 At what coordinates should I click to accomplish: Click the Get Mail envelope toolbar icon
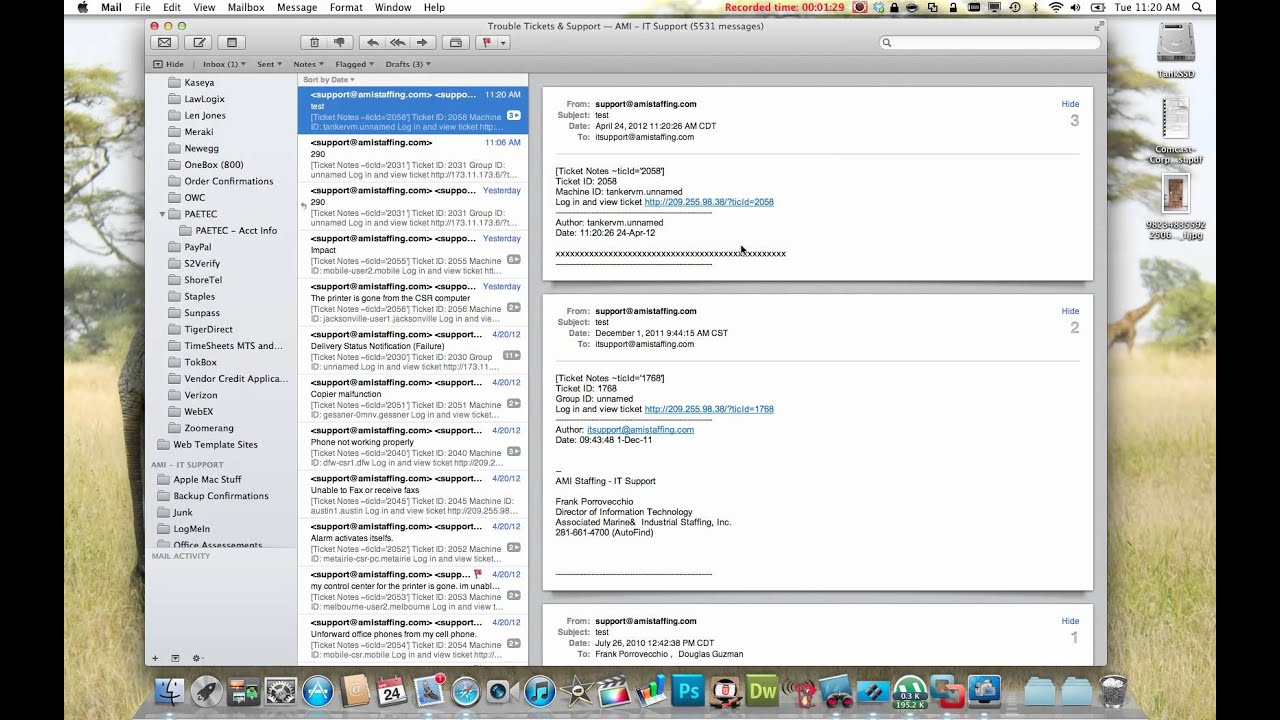164,43
